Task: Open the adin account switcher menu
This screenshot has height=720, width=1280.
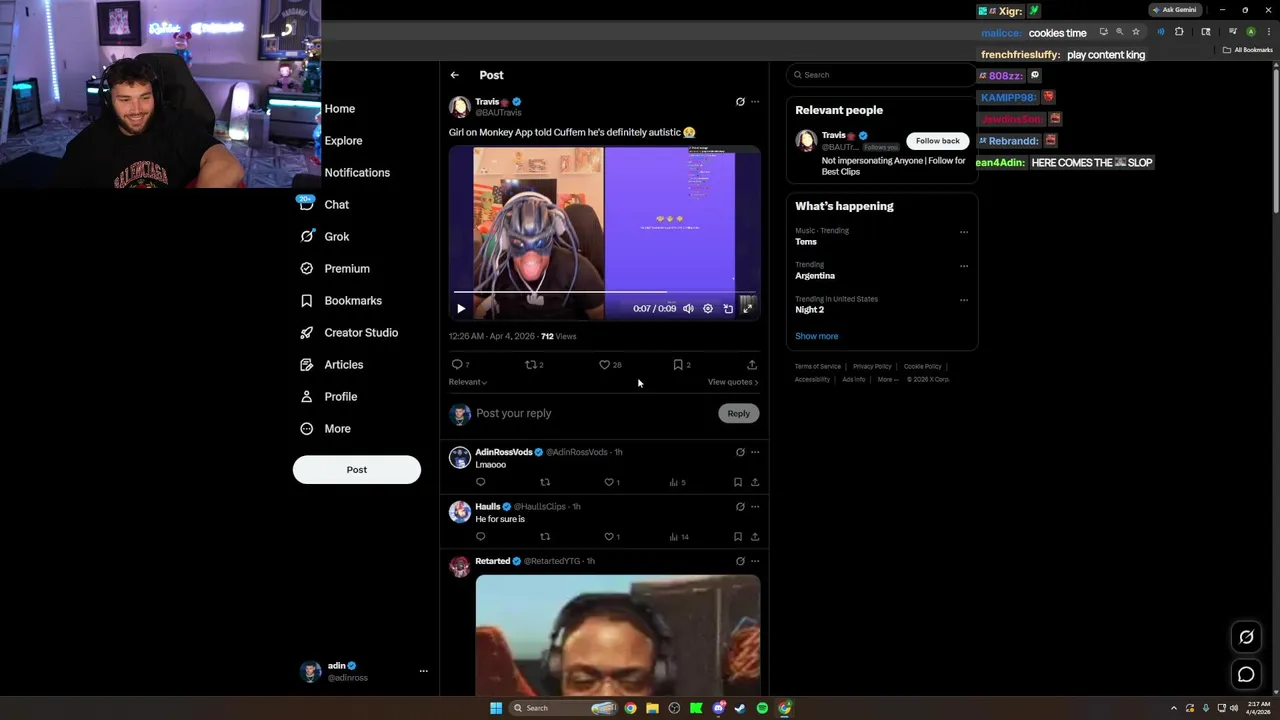Action: [364, 671]
